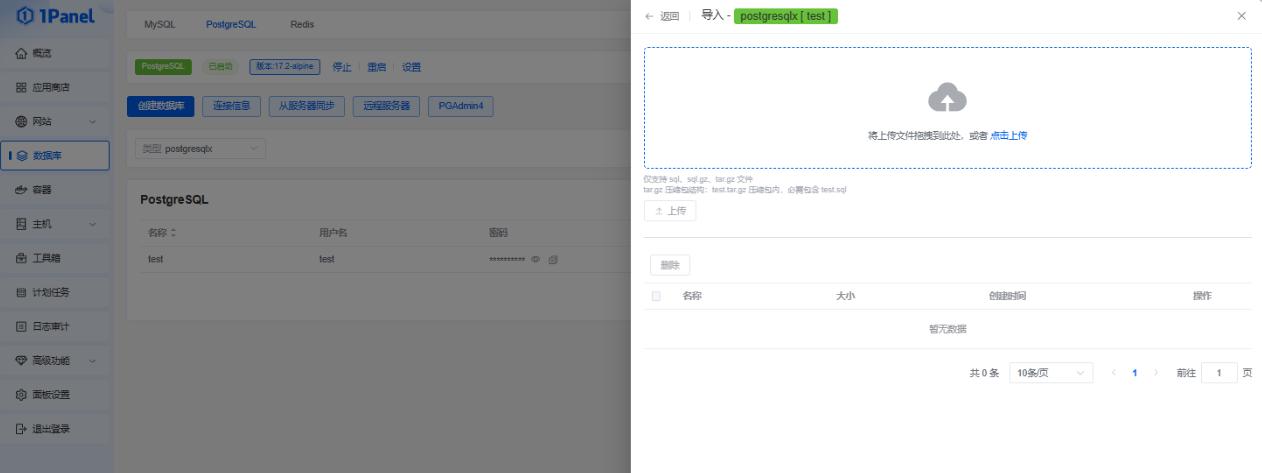Expand the 主机 submenu chevron
The width and height of the screenshot is (1262, 473).
(x=93, y=223)
